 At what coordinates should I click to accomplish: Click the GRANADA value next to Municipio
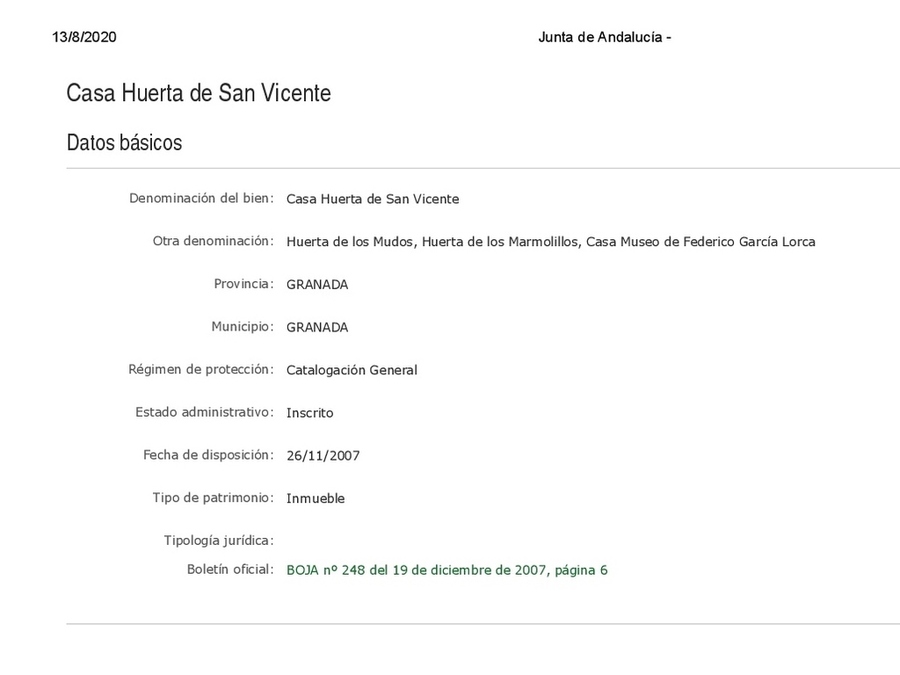coord(317,327)
